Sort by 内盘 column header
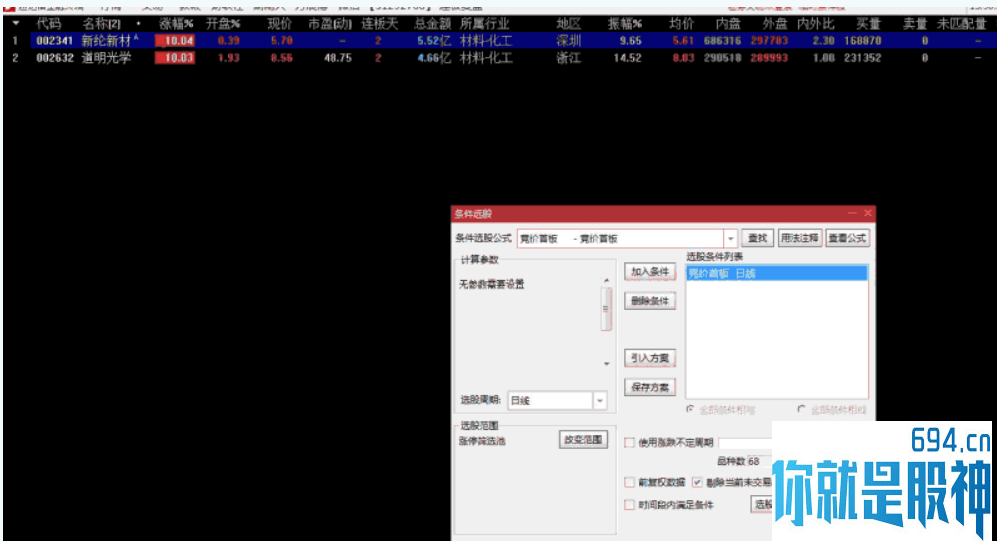The width and height of the screenshot is (997, 541). 728,24
